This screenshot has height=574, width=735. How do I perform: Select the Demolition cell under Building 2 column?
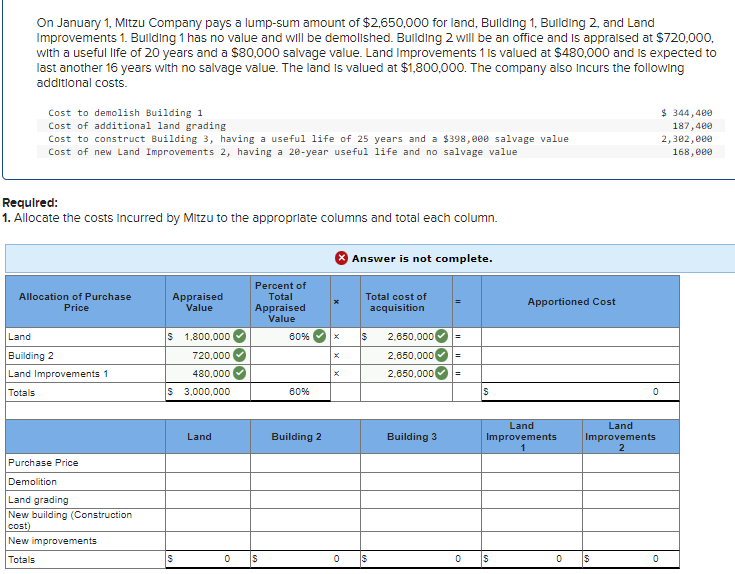coord(305,482)
